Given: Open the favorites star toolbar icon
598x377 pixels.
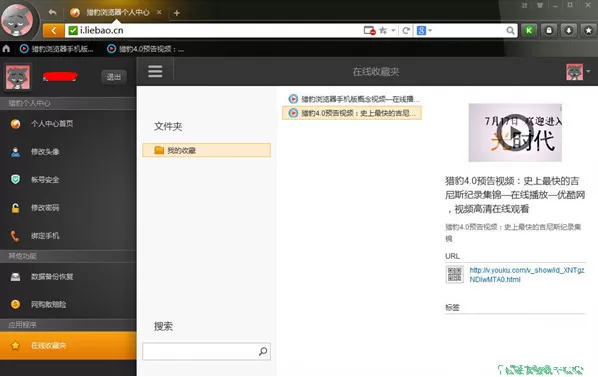Looking at the screenshot, I should [x=588, y=30].
